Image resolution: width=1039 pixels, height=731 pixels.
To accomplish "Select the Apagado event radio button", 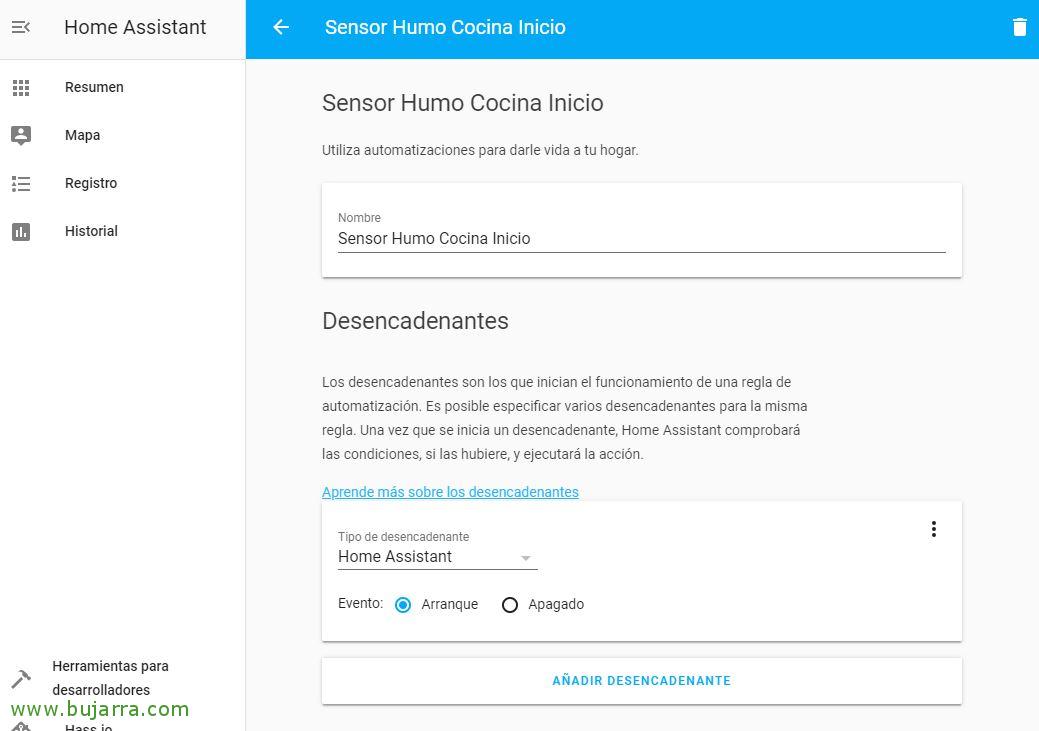I will 510,604.
